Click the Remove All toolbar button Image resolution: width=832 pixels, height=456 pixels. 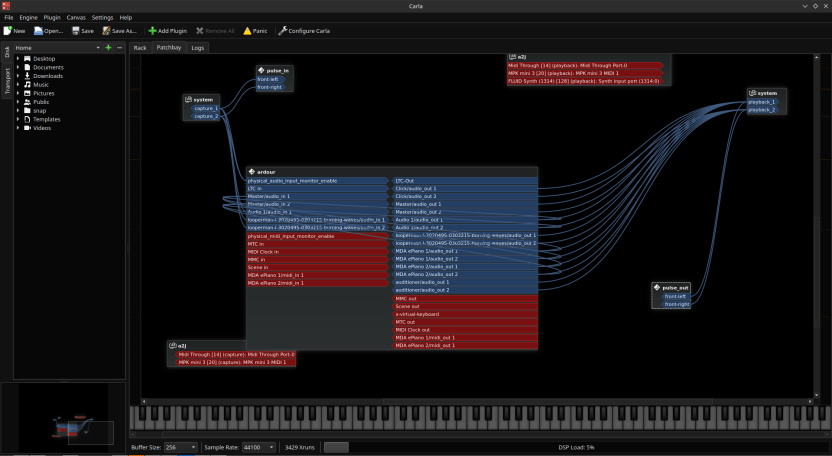pyautogui.click(x=215, y=31)
